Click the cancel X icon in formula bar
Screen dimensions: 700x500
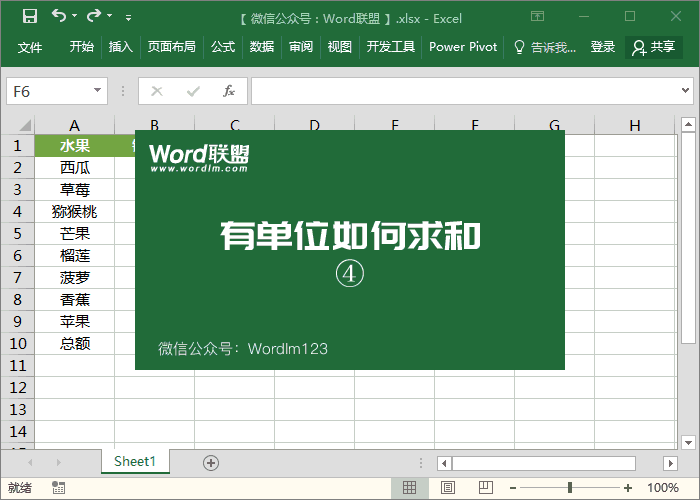click(x=157, y=92)
